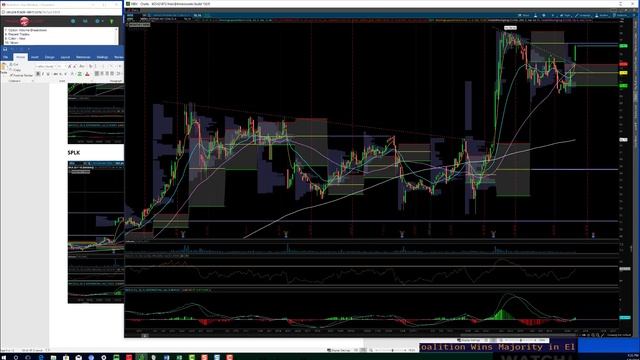Toggle Bold formatting in Word

pyautogui.click(x=38, y=74)
